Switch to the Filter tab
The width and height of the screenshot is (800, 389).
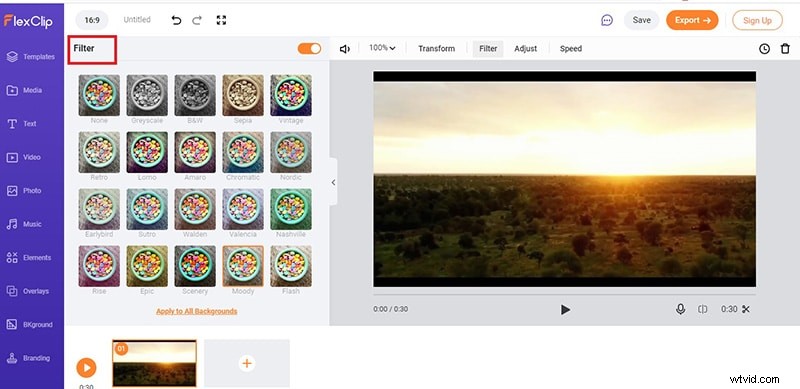[x=488, y=48]
